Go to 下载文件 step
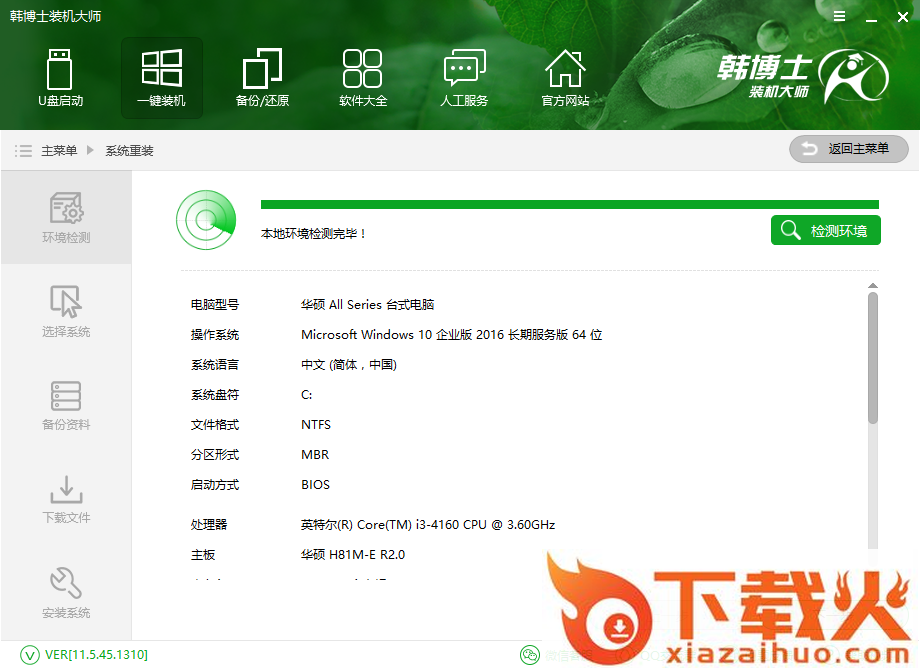This screenshot has height=670, width=920. [x=66, y=499]
